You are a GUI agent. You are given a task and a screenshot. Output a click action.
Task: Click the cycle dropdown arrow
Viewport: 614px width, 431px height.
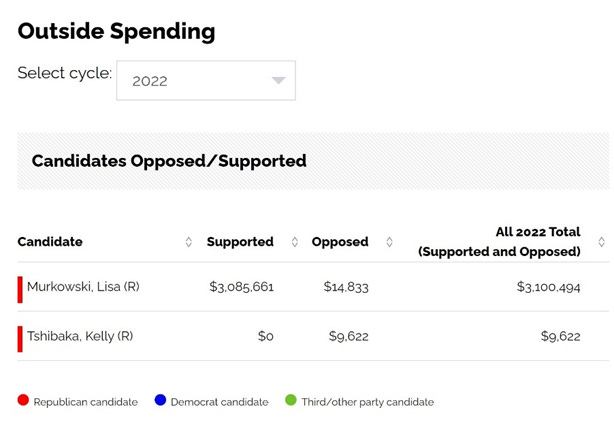click(x=279, y=81)
